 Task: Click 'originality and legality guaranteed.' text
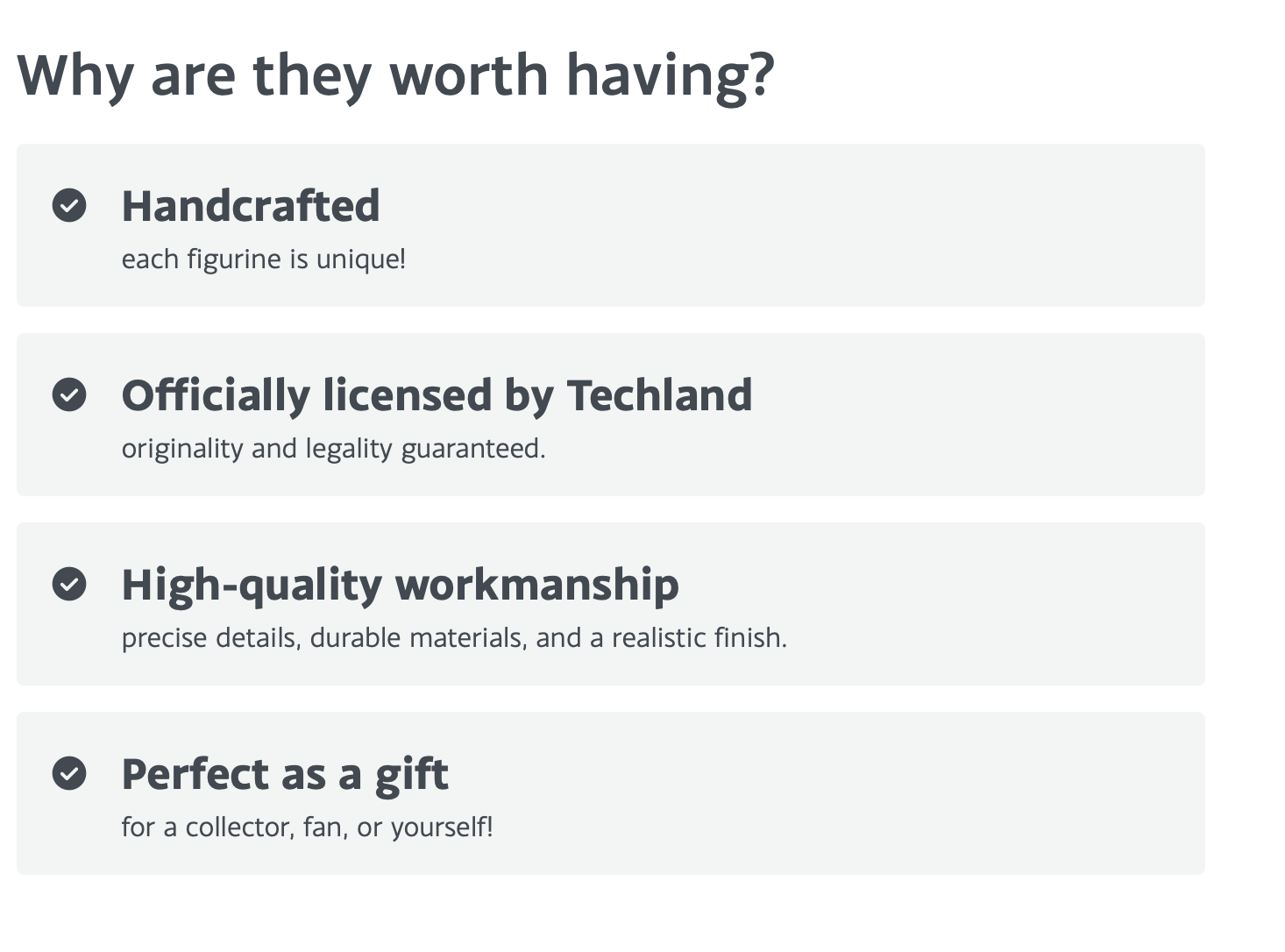pos(333,449)
